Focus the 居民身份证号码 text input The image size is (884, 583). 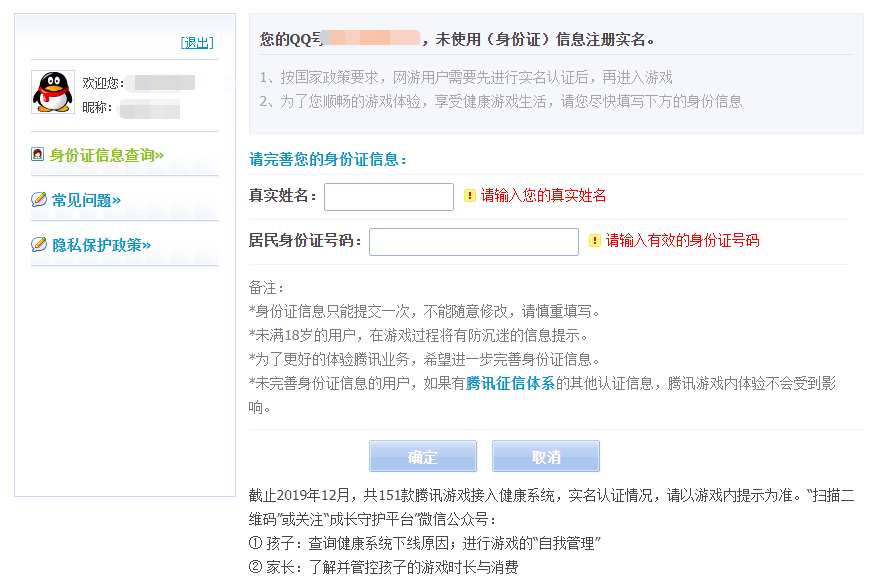point(473,242)
